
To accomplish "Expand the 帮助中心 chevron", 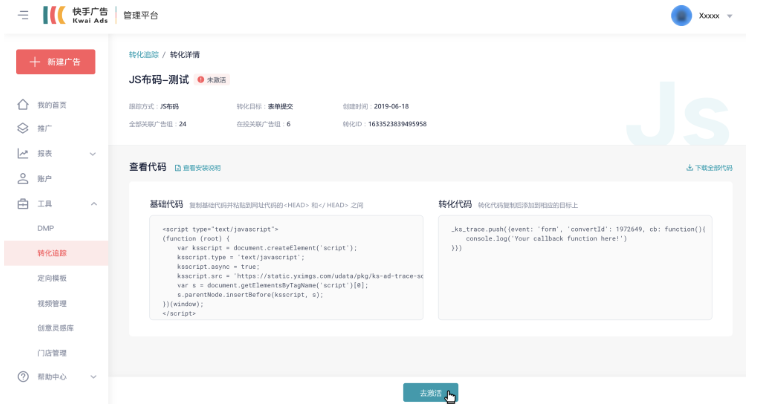I will (93, 377).
